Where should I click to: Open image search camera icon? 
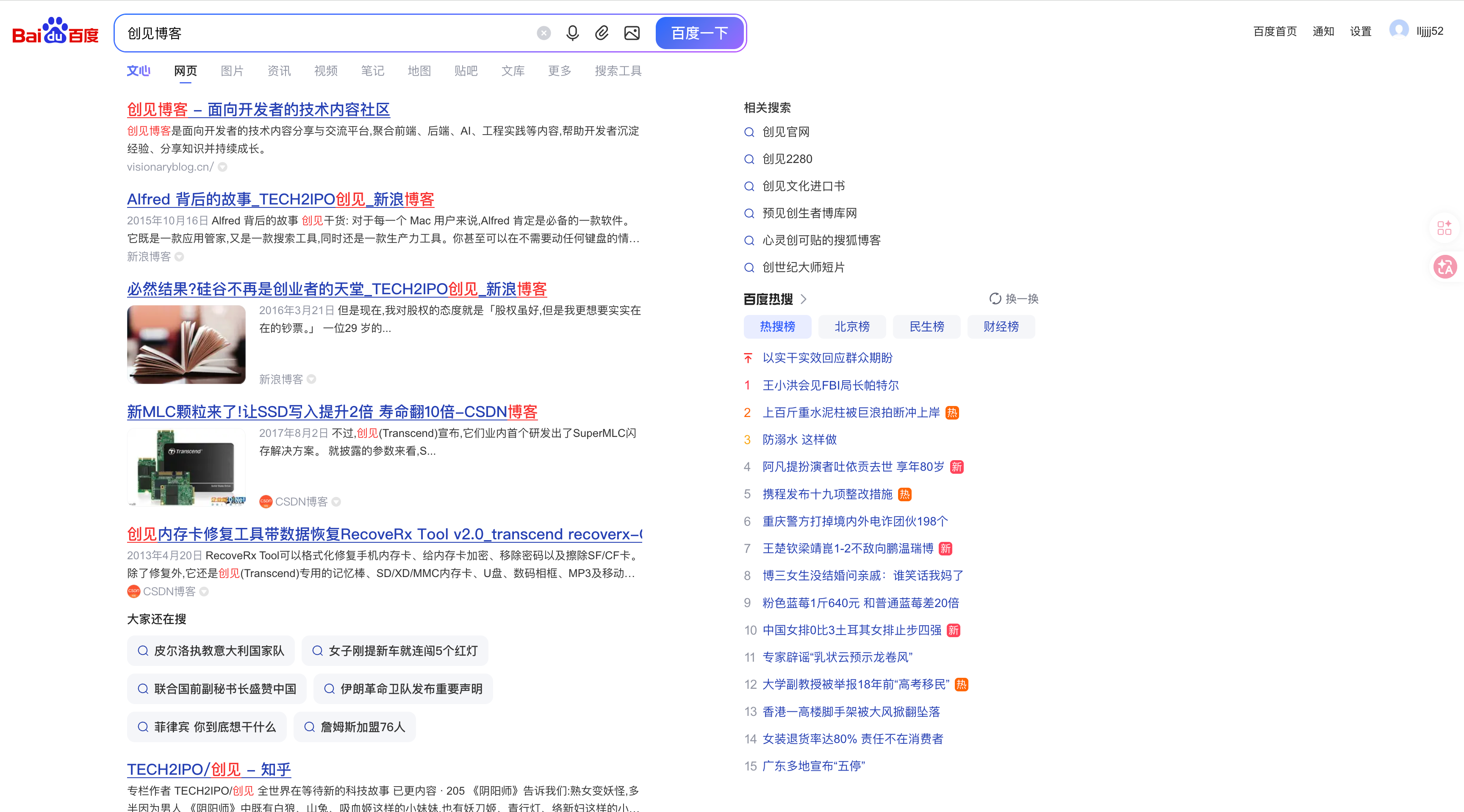pyautogui.click(x=632, y=33)
